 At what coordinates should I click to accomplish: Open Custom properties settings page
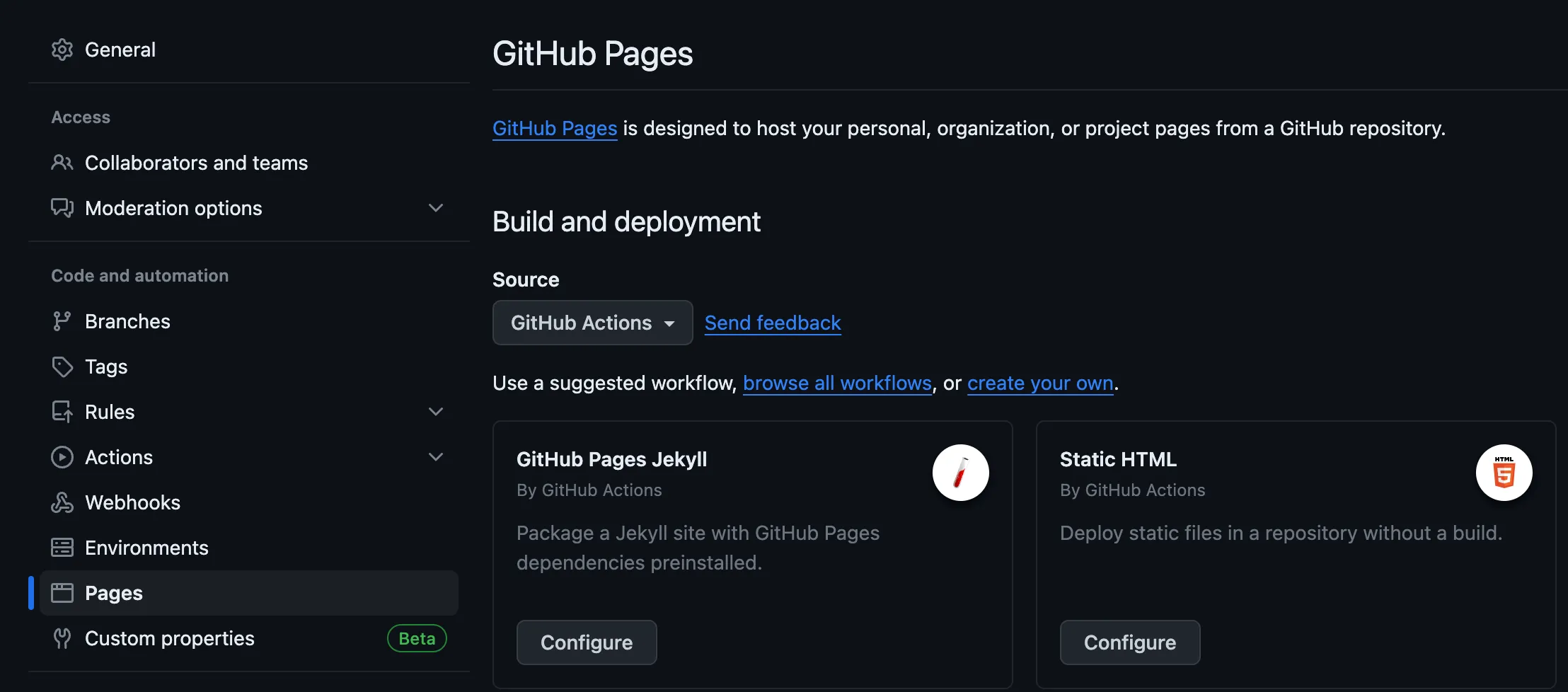[169, 638]
